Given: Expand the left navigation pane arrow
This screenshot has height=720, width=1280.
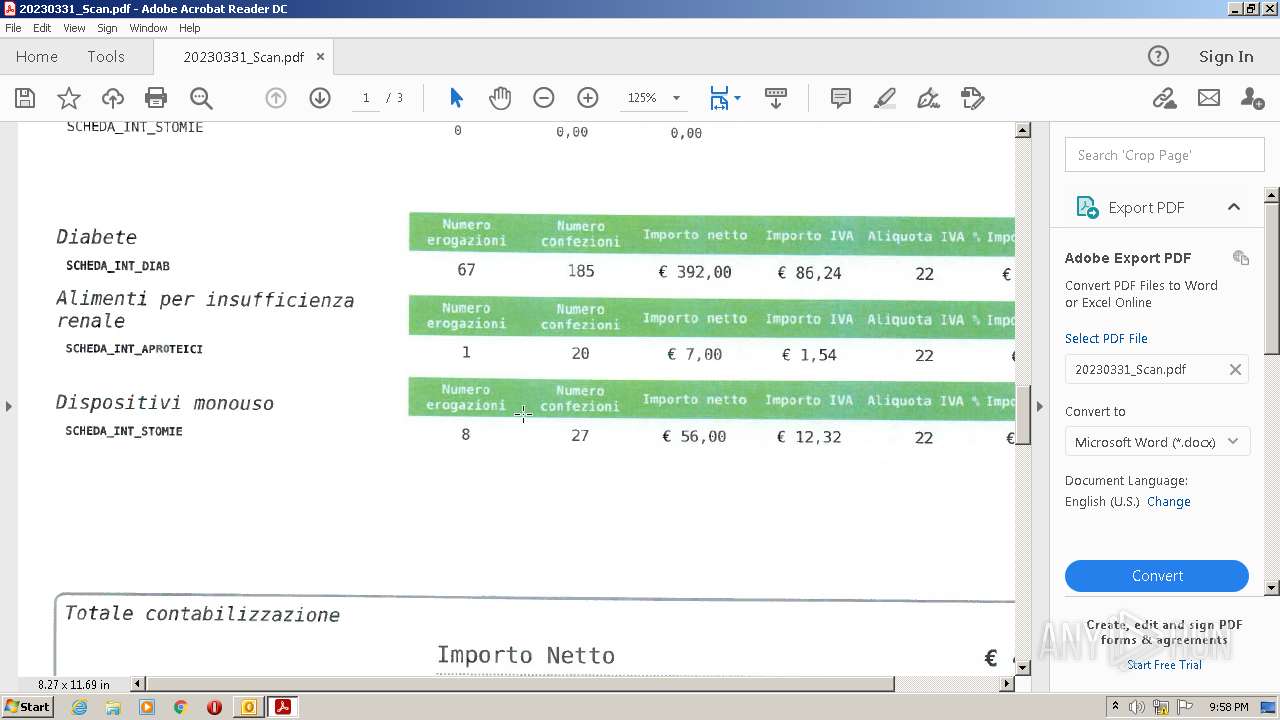Looking at the screenshot, I should point(9,406).
